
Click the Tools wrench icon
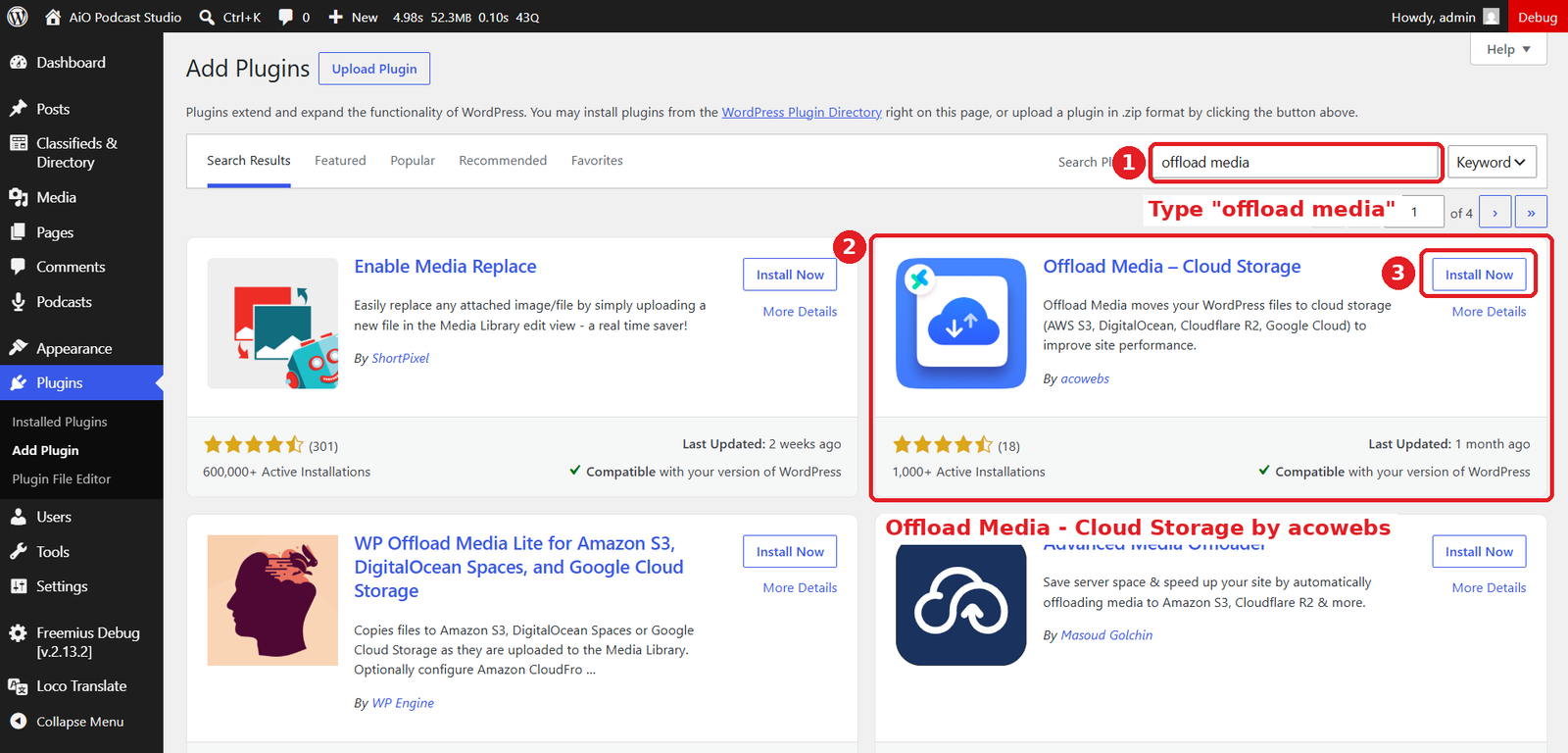click(19, 551)
